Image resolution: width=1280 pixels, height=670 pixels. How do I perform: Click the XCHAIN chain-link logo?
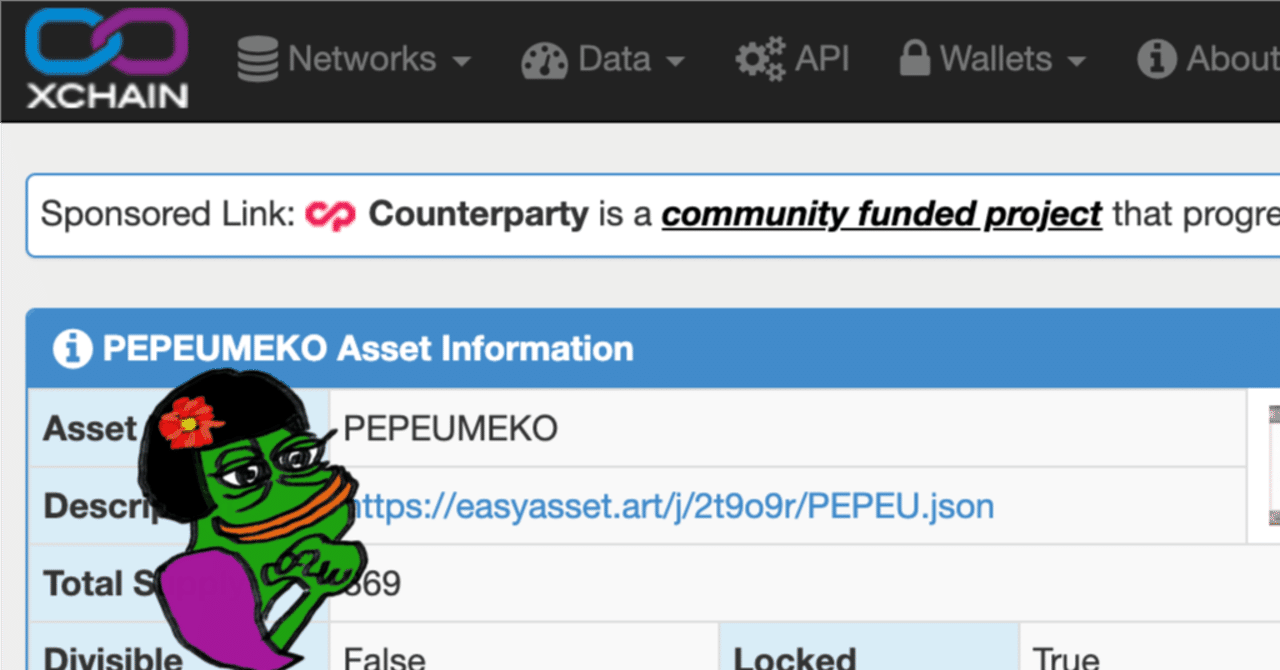(107, 42)
